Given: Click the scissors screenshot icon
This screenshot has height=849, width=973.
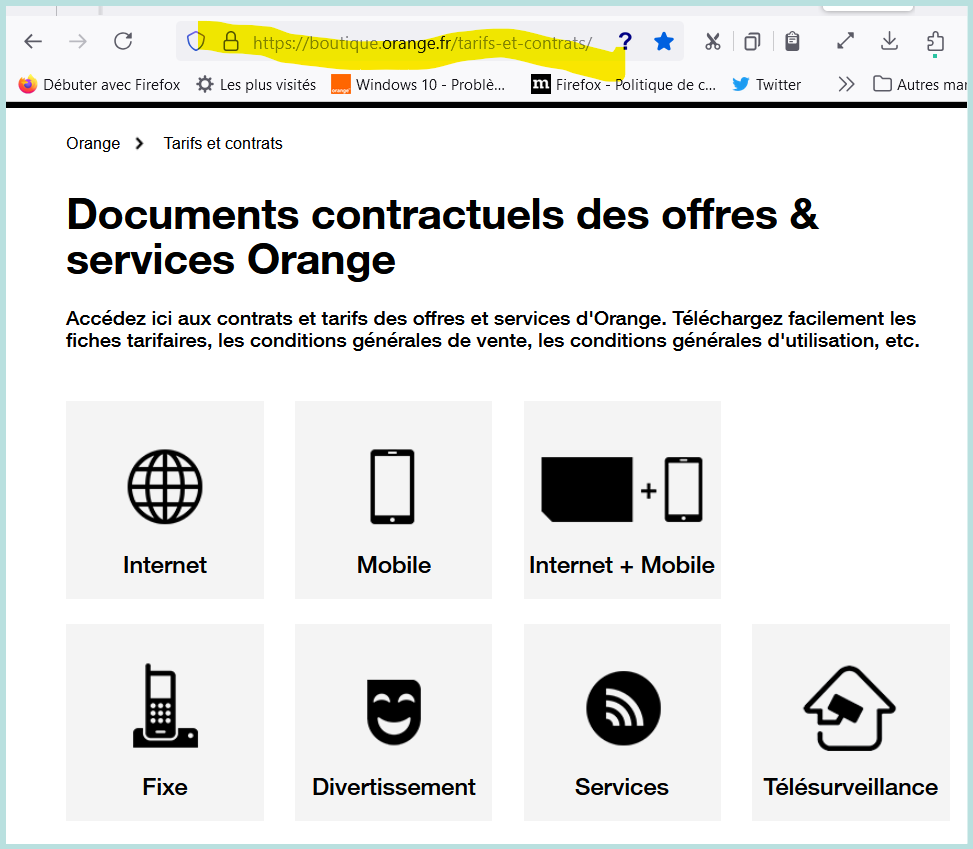Looking at the screenshot, I should point(712,41).
